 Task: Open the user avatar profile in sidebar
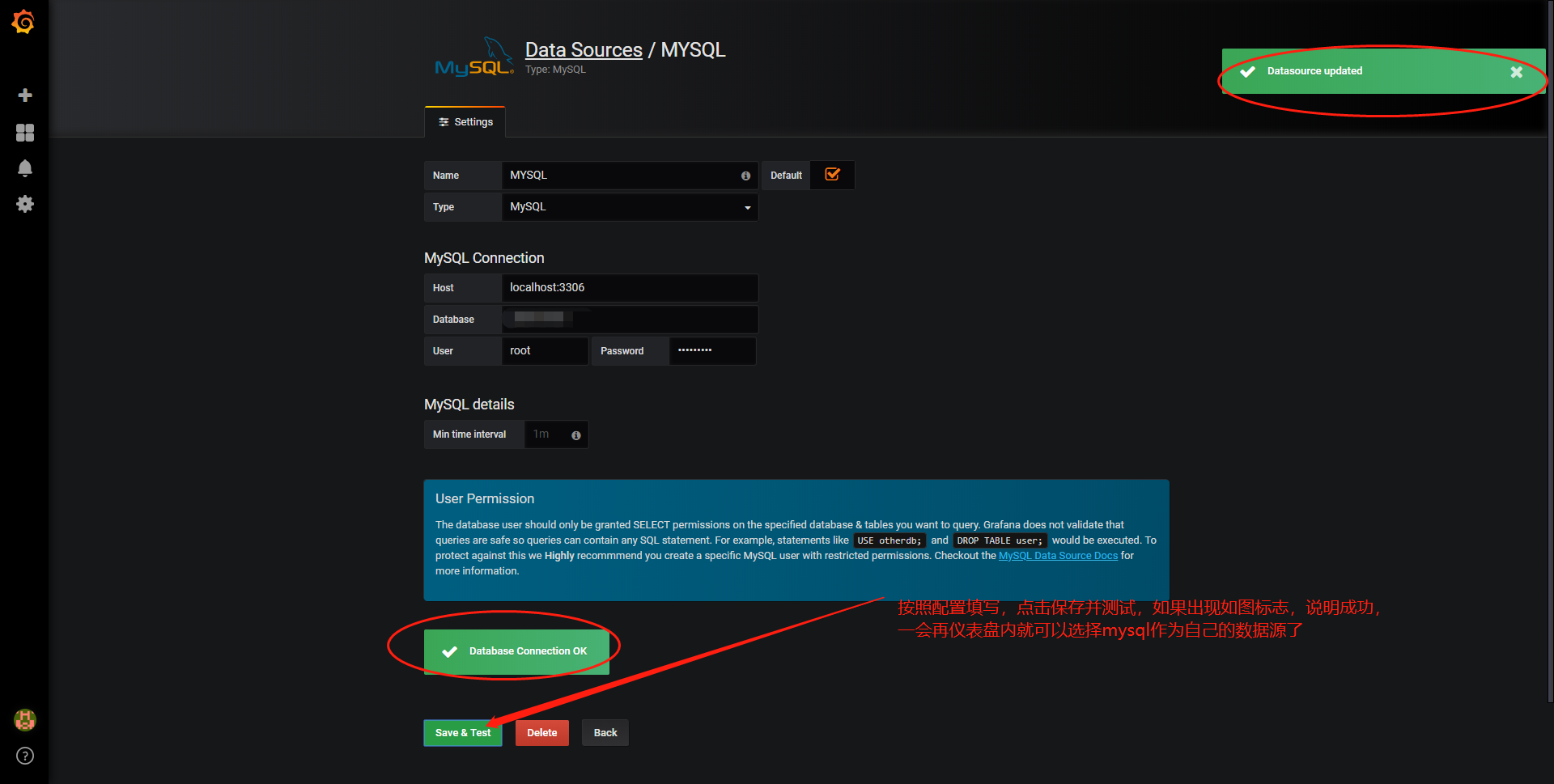(25, 719)
